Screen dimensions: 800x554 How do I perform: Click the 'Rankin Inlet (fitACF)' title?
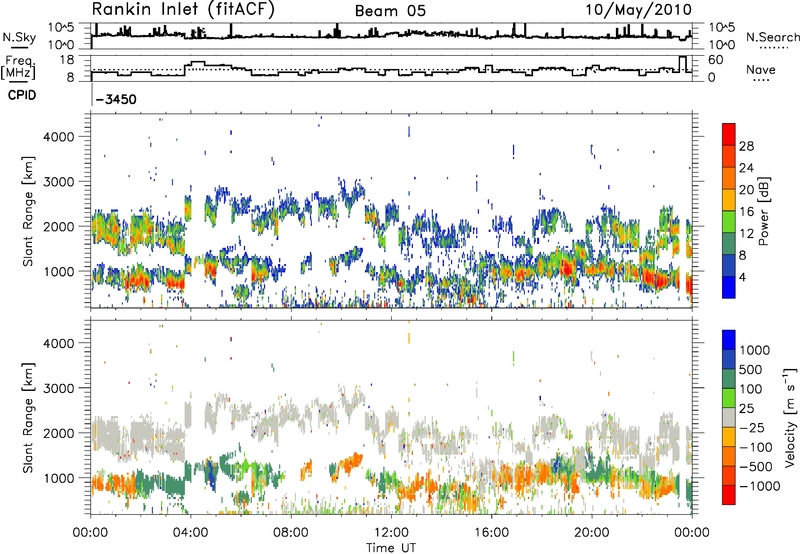click(x=183, y=10)
